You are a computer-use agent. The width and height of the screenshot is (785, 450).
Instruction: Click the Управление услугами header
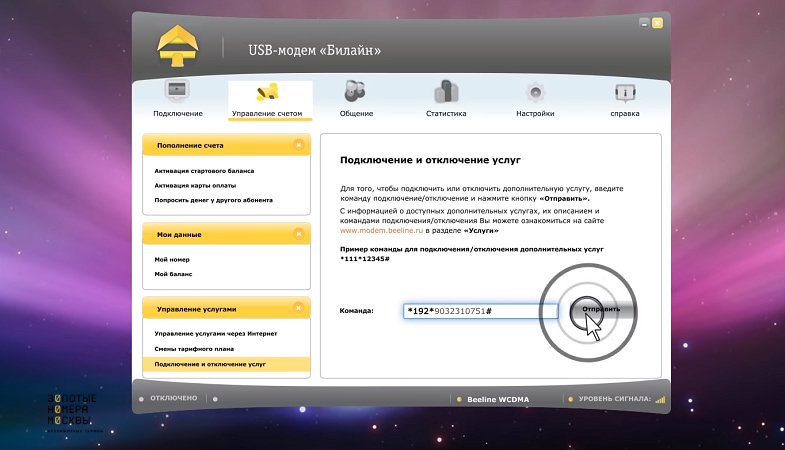pos(226,308)
